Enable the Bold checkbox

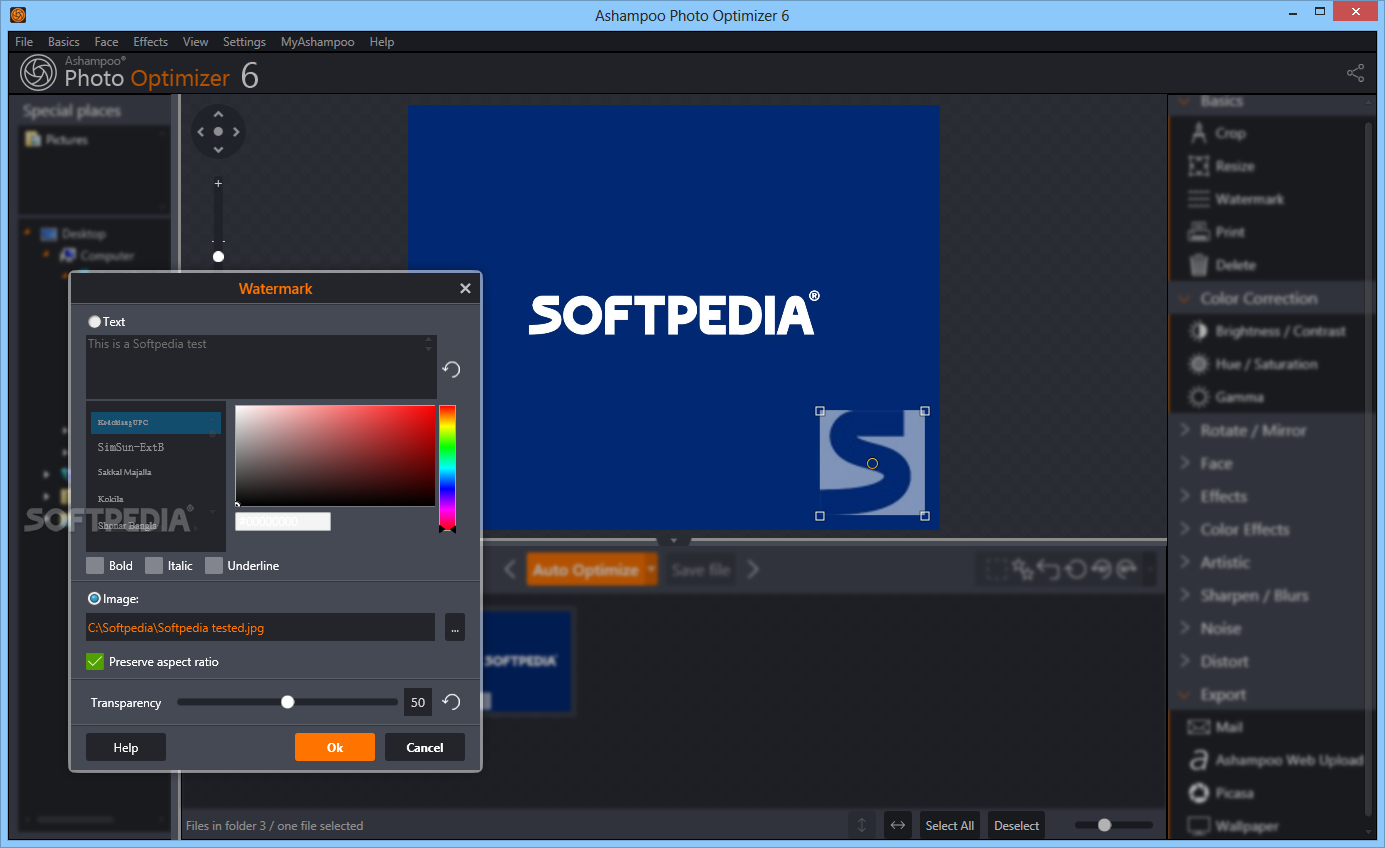coord(95,566)
